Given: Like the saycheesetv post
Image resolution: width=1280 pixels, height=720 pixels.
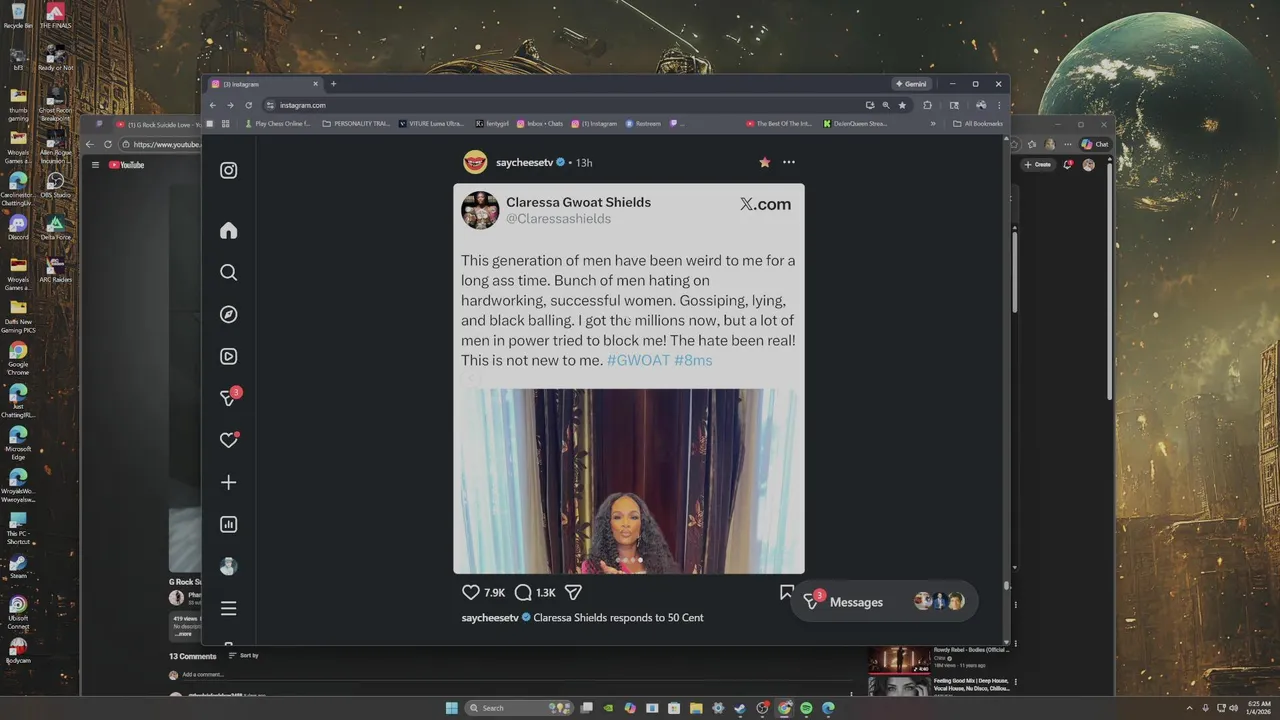Looking at the screenshot, I should pyautogui.click(x=471, y=592).
